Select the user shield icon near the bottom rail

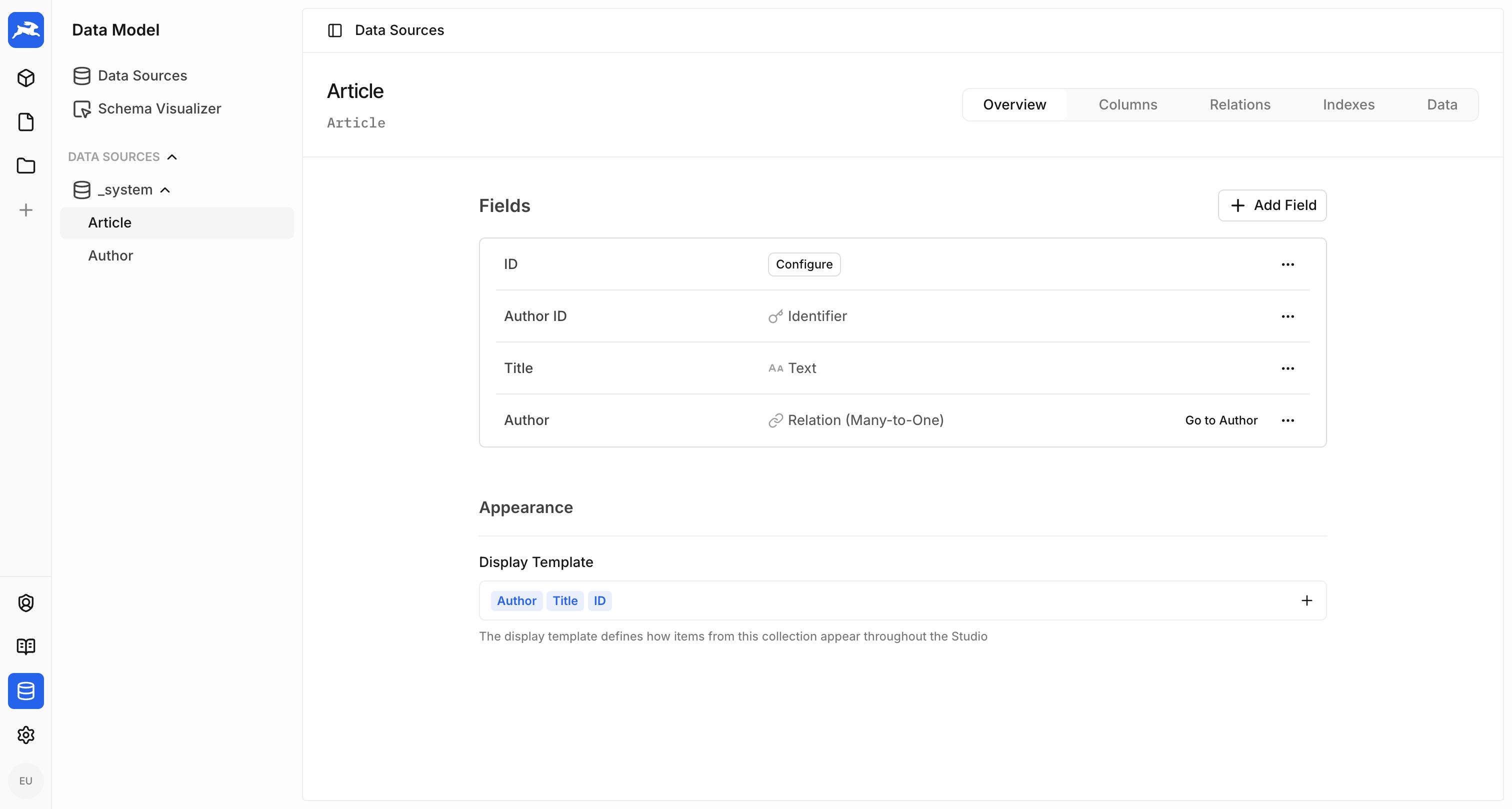tap(26, 602)
